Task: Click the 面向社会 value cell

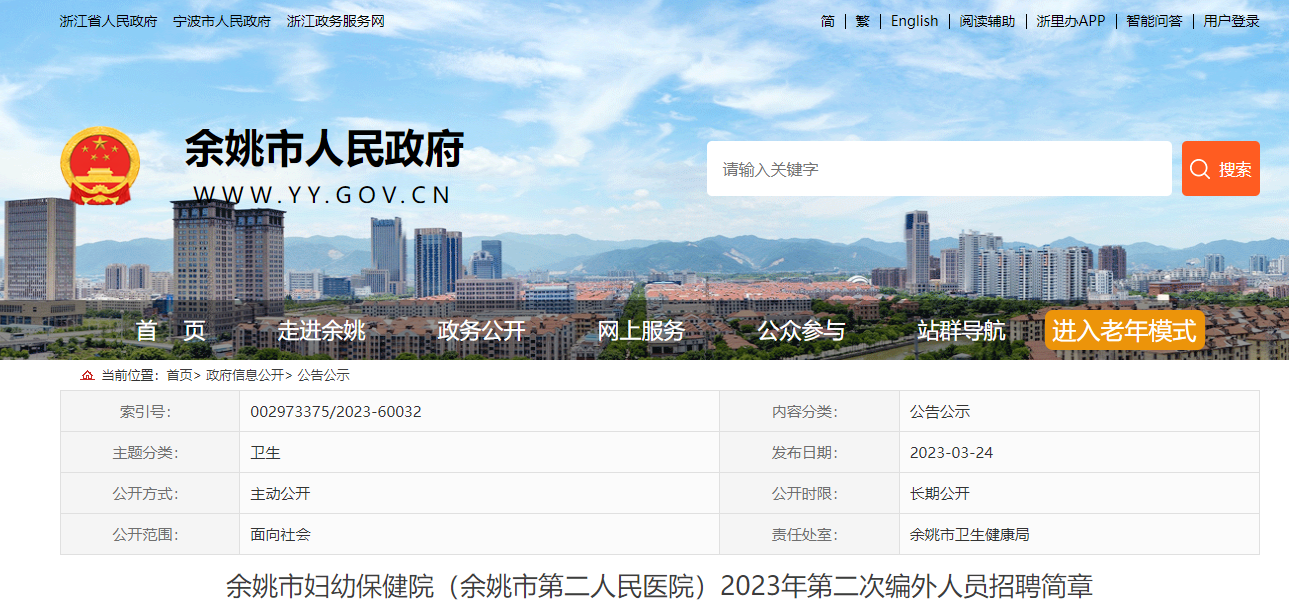Action: click(x=480, y=534)
